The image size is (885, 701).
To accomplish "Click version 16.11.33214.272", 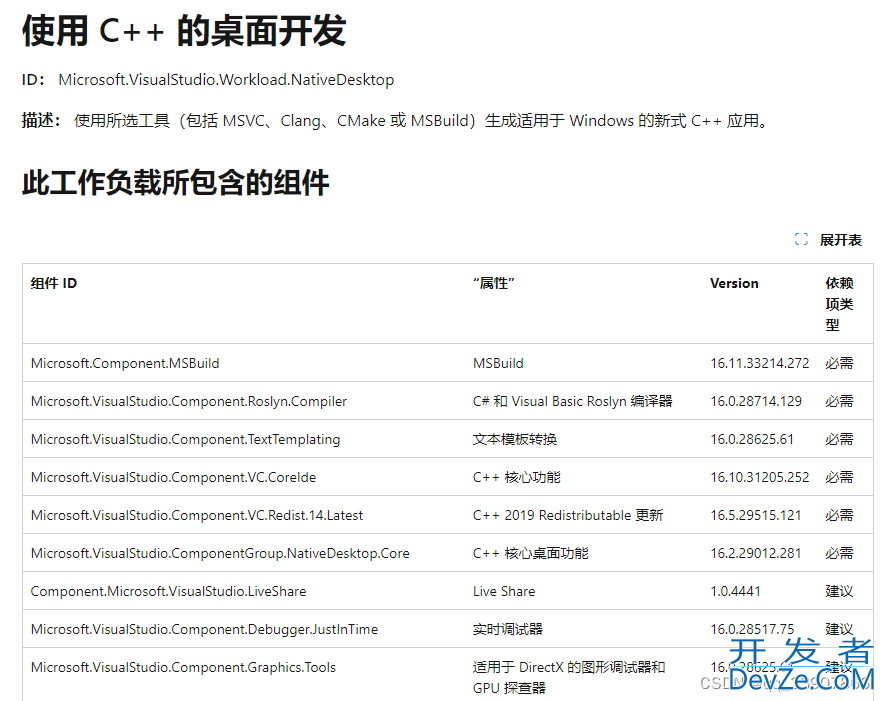I will coord(760,363).
